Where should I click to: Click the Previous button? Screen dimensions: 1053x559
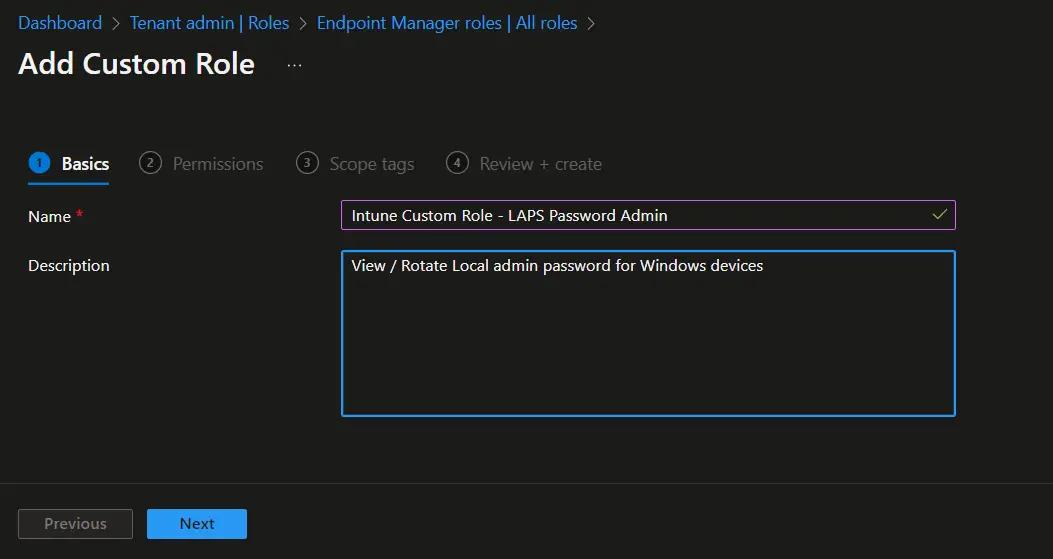point(75,524)
